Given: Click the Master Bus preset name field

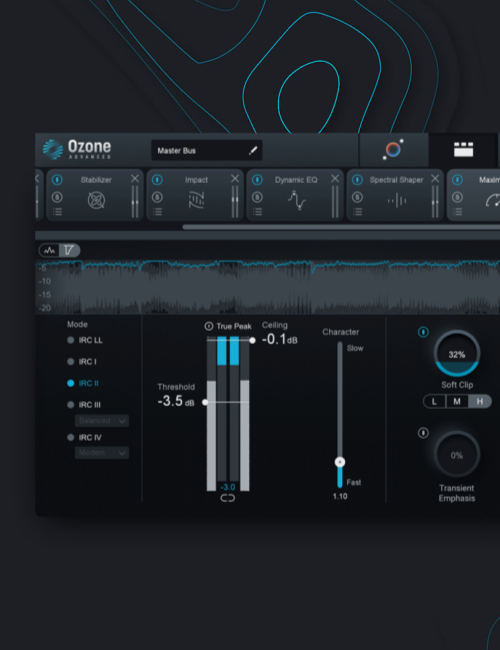Looking at the screenshot, I should 206,150.
